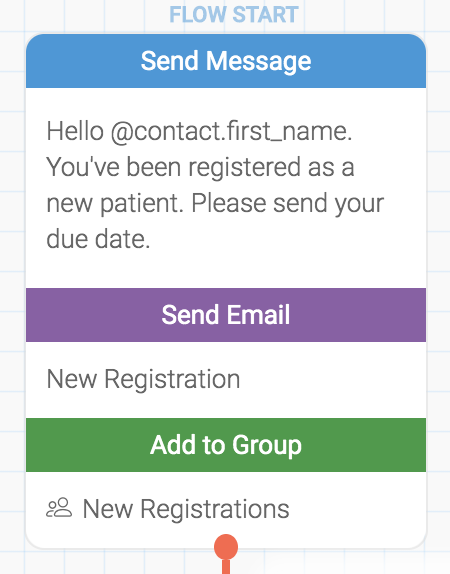This screenshot has height=574, width=450.
Task: Click blank area beneath the 'due date.' text
Action: (226, 271)
